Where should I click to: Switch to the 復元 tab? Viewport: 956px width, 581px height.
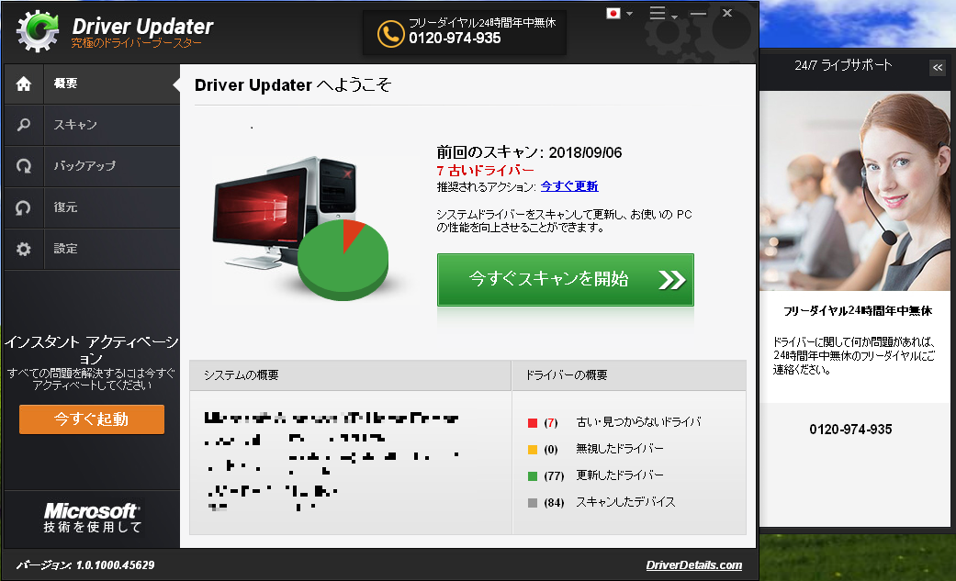(92, 207)
